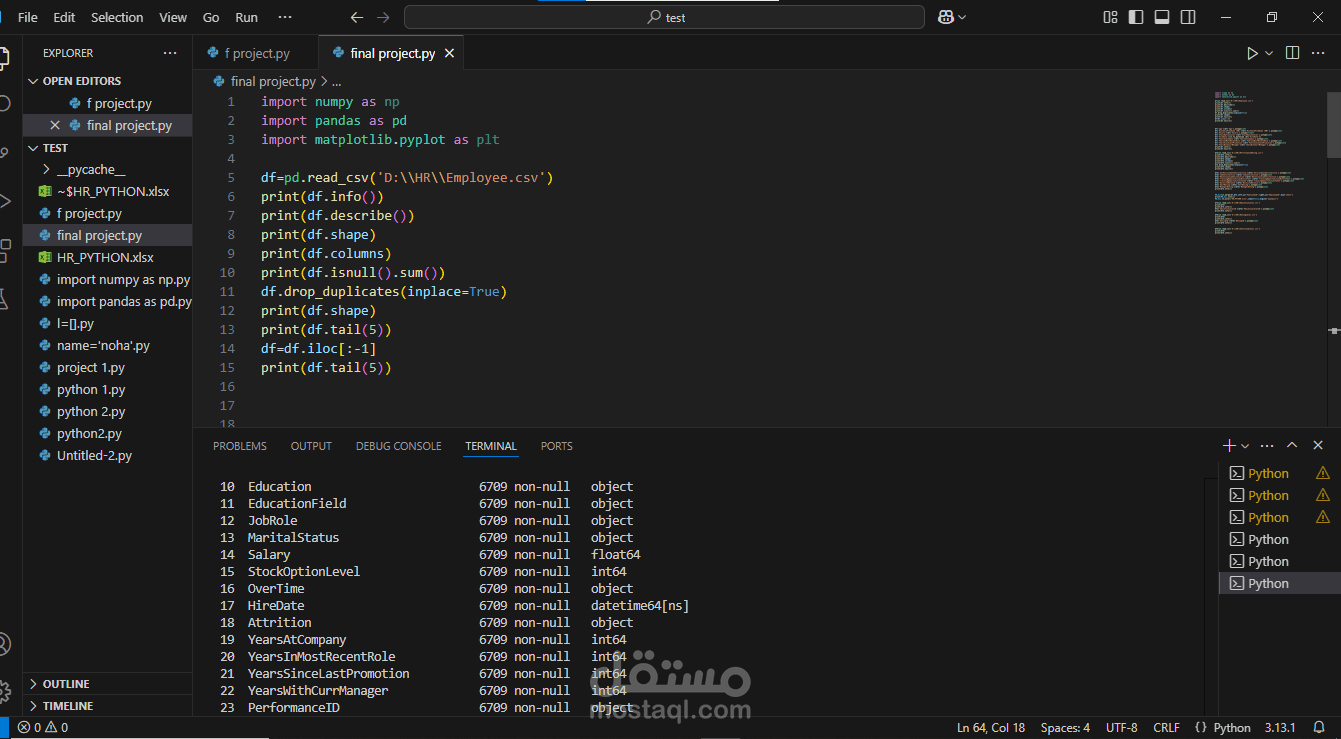Image resolution: width=1341 pixels, height=739 pixels.
Task: Select the highlighted active Python terminal
Action: click(1279, 583)
